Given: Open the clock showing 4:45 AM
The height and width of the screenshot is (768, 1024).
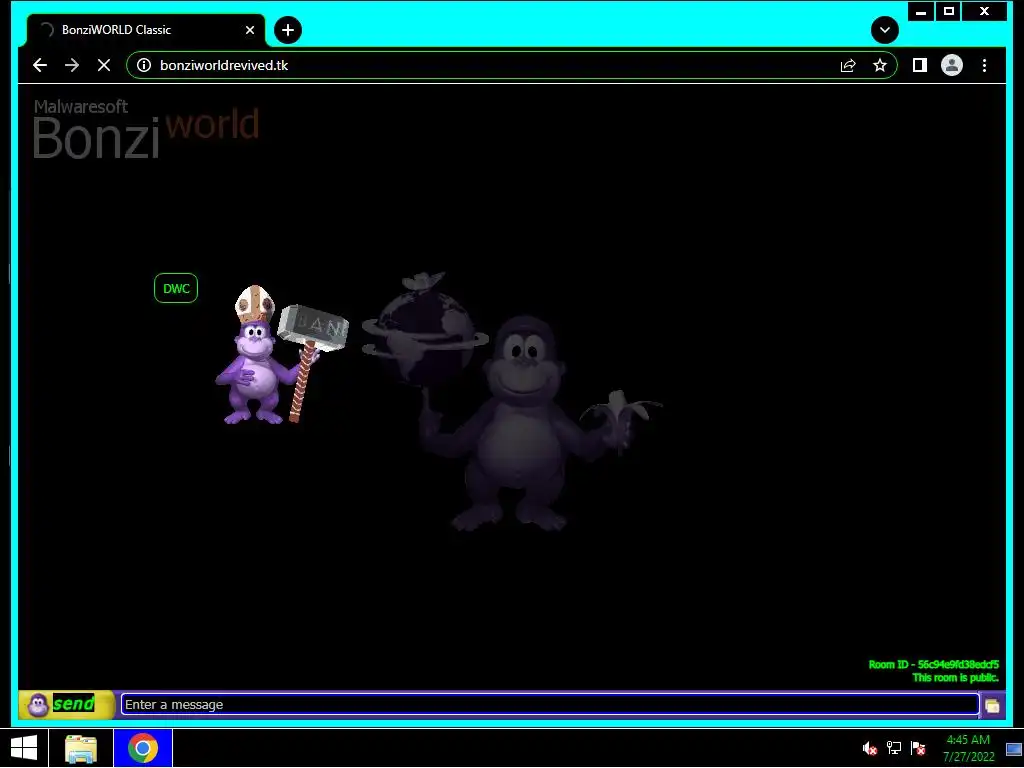Looking at the screenshot, I should [968, 748].
